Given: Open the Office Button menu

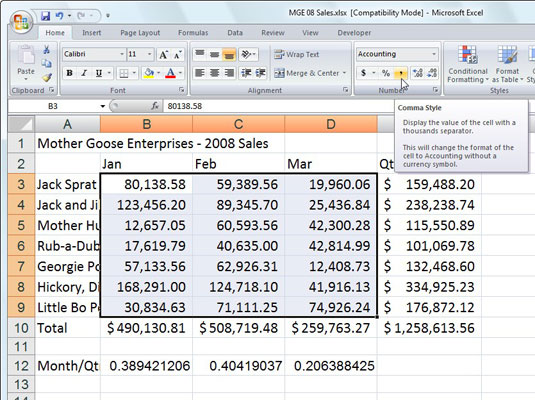Looking at the screenshot, I should pos(21,22).
